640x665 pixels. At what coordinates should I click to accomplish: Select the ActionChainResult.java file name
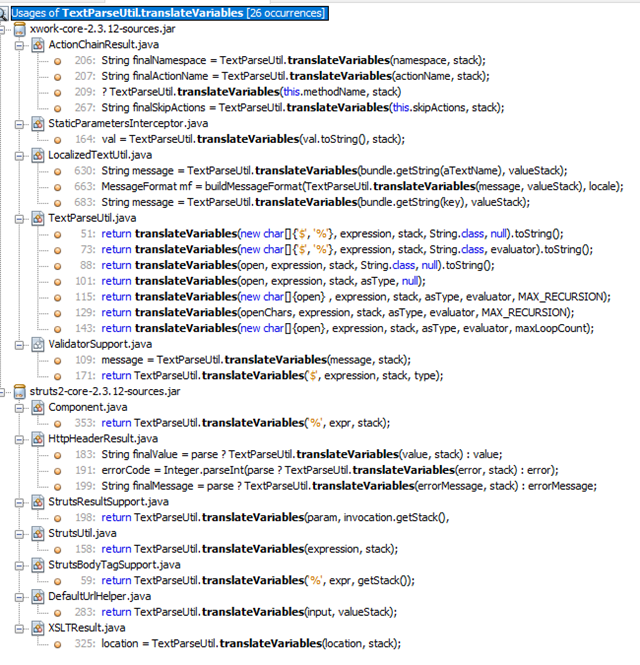pyautogui.click(x=103, y=45)
